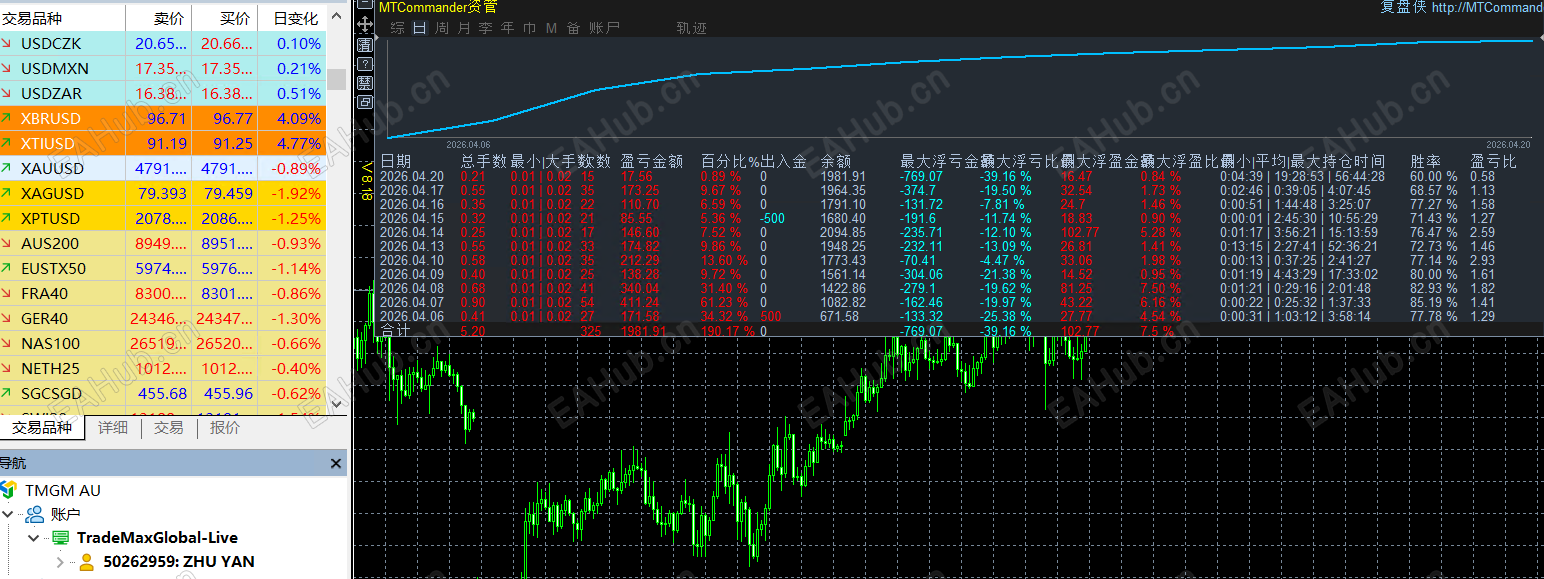The height and width of the screenshot is (579, 1544).
Task: Select the 月 monthly period toggle
Action: tap(464, 28)
